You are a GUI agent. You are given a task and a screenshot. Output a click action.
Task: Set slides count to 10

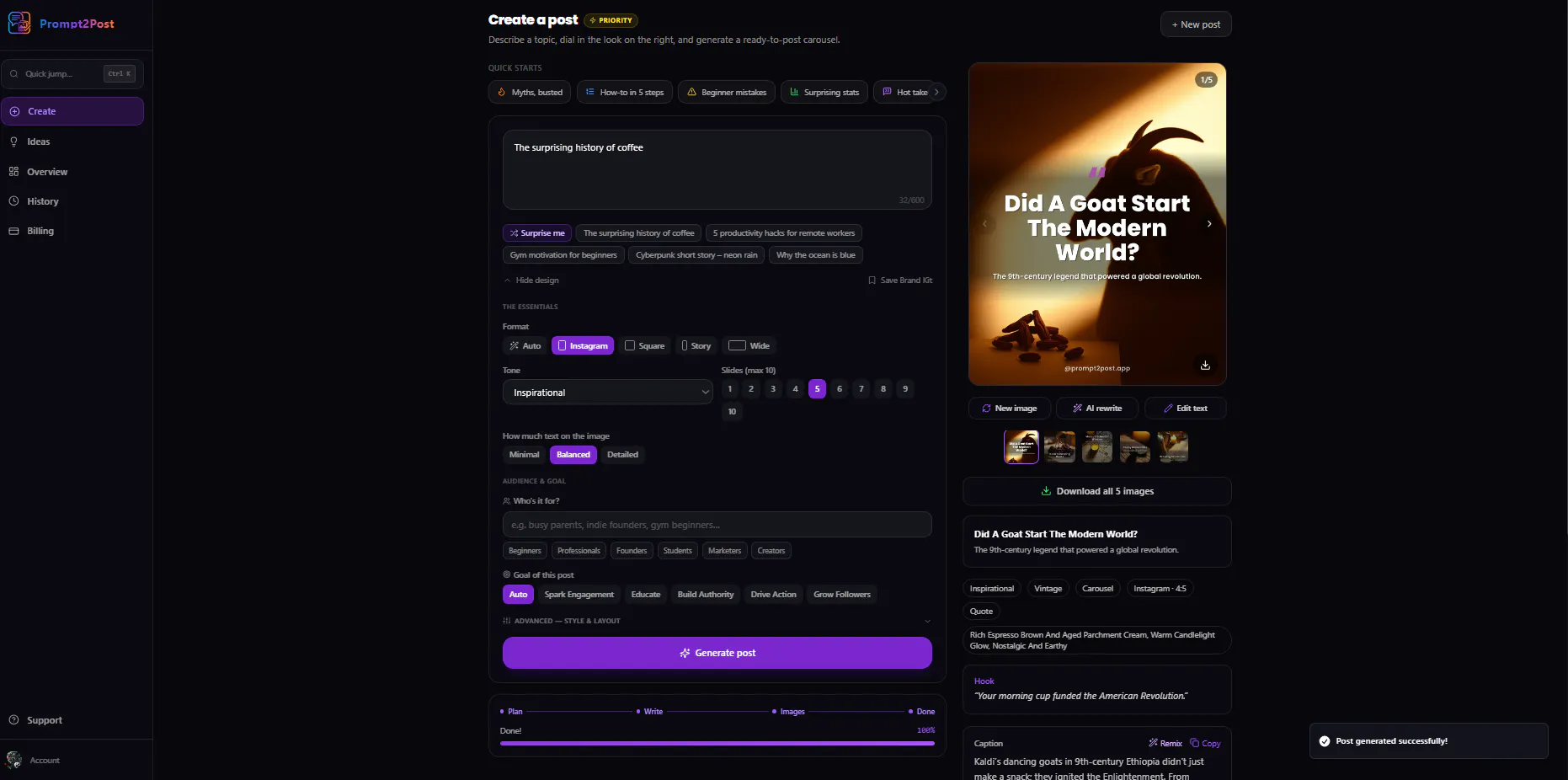pyautogui.click(x=732, y=412)
